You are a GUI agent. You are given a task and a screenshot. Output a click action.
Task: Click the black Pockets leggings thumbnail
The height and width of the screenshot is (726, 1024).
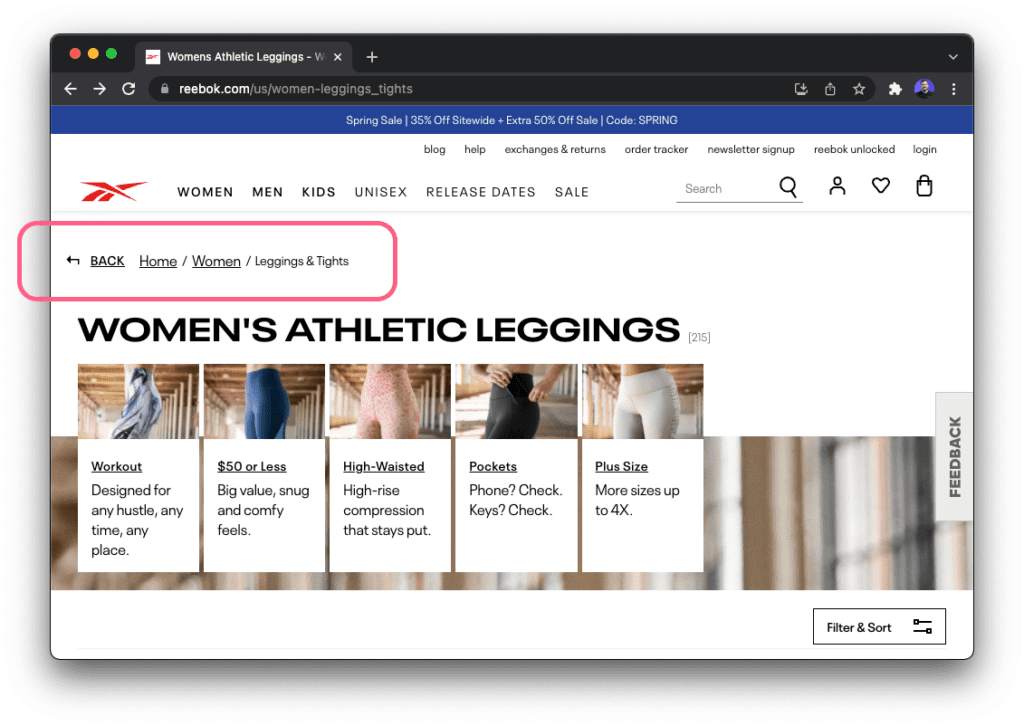click(516, 402)
